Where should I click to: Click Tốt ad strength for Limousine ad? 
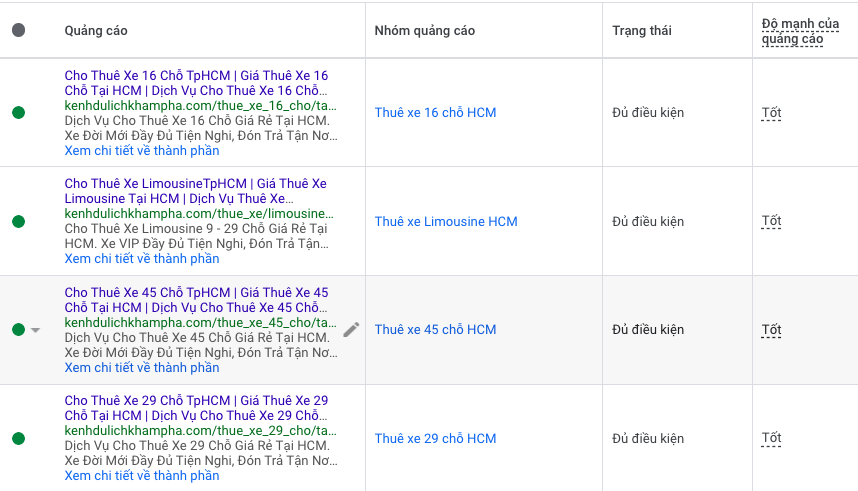[x=771, y=221]
